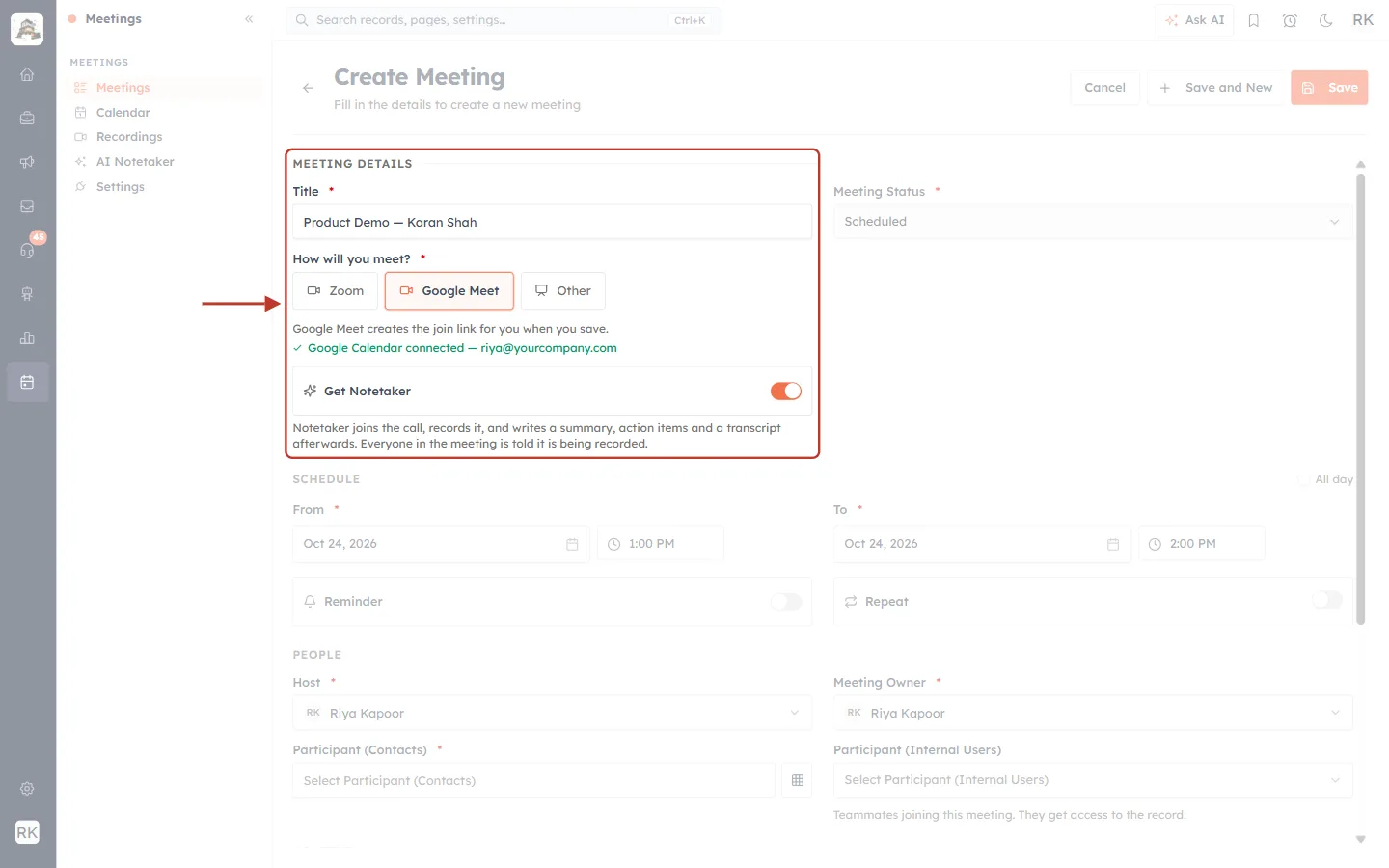Image resolution: width=1389 pixels, height=868 pixels.
Task: Open Ask AI assistant
Action: click(1194, 20)
